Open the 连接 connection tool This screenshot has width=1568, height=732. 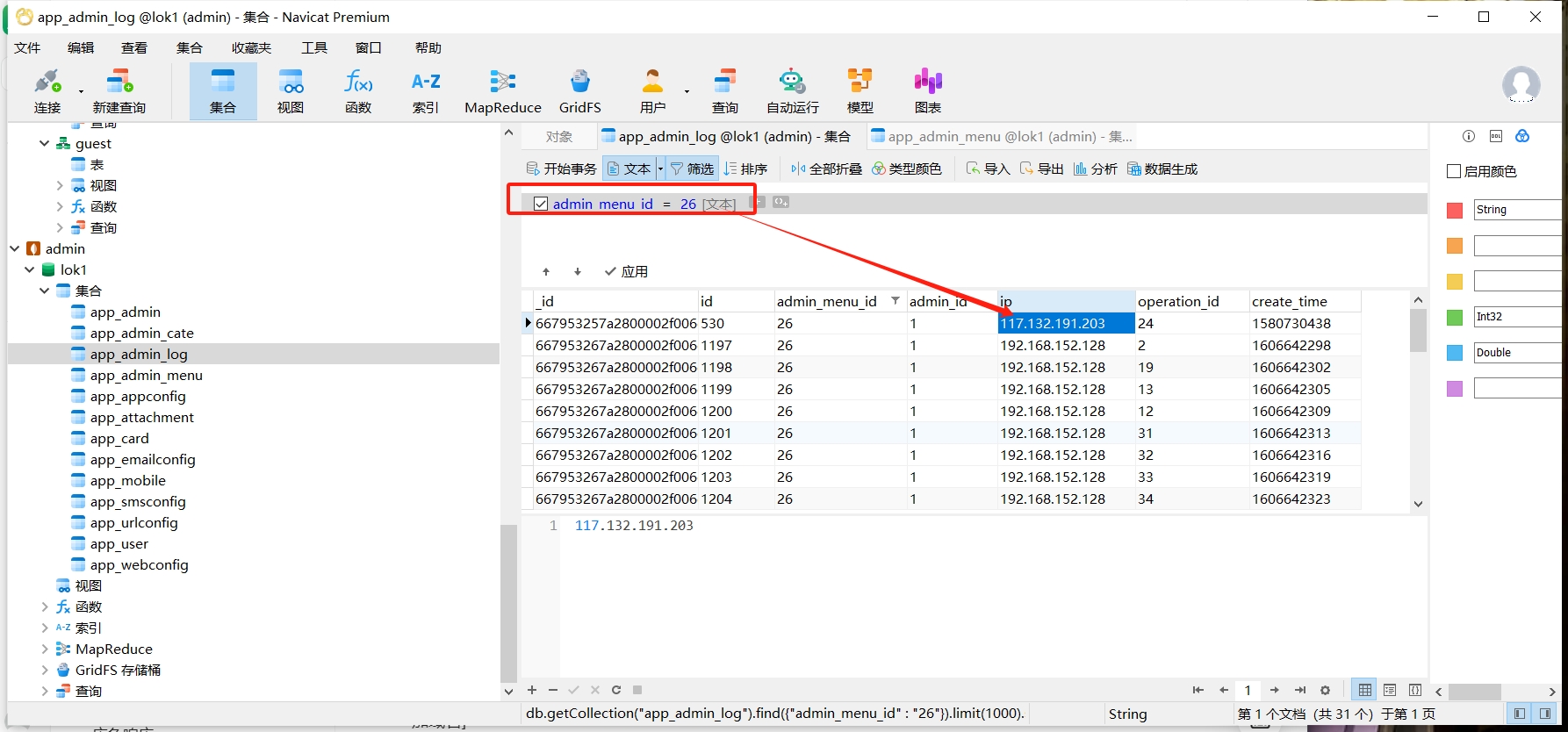(x=47, y=91)
